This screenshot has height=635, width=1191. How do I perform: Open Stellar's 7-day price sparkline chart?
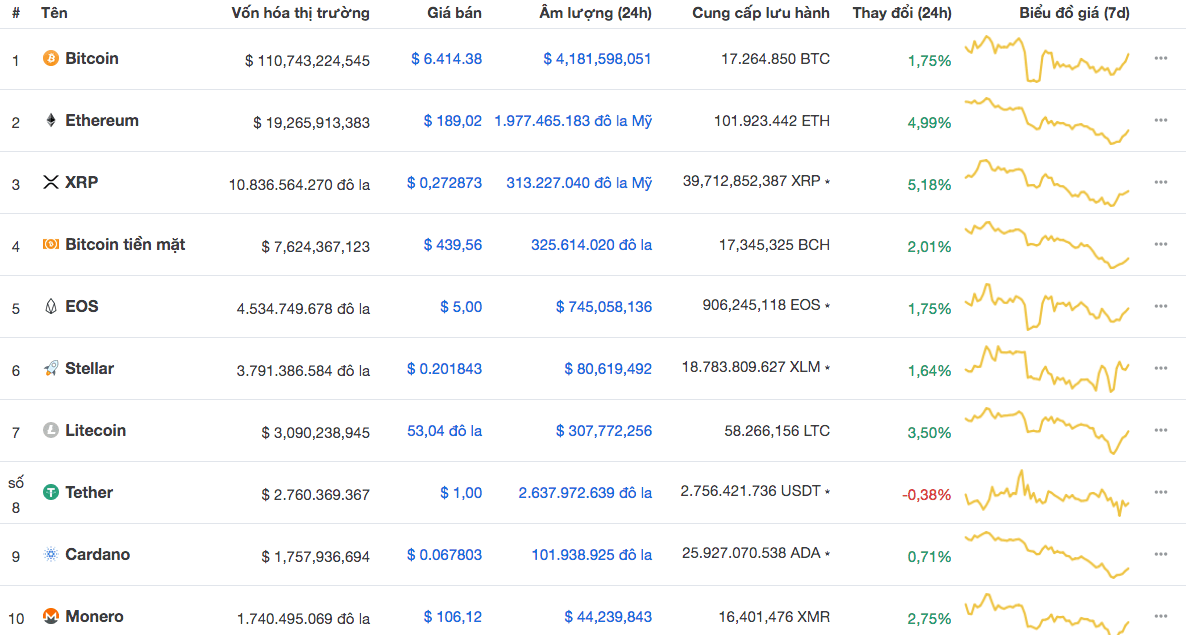tap(1047, 368)
